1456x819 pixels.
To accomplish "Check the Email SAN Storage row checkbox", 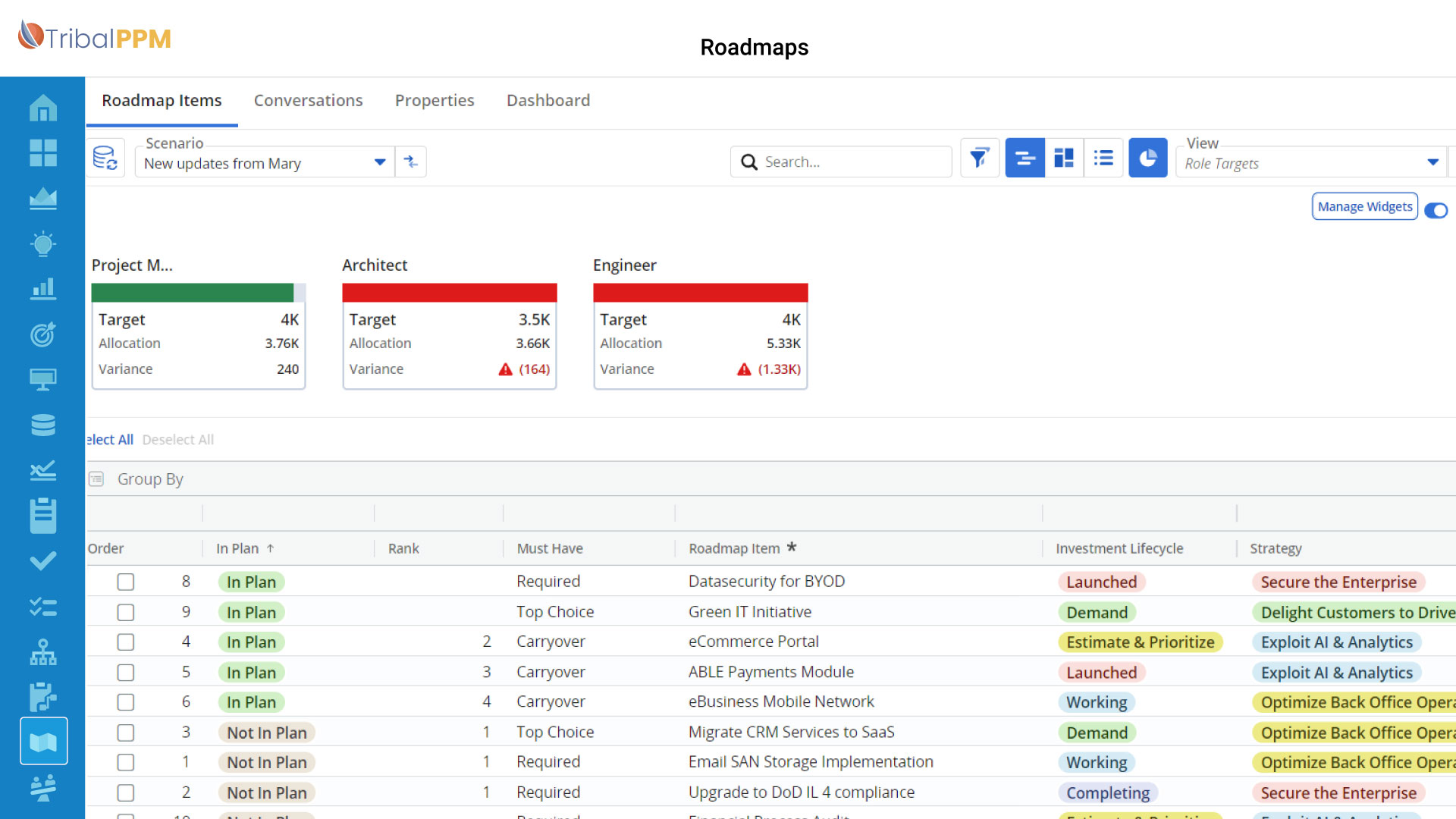I will tap(126, 762).
